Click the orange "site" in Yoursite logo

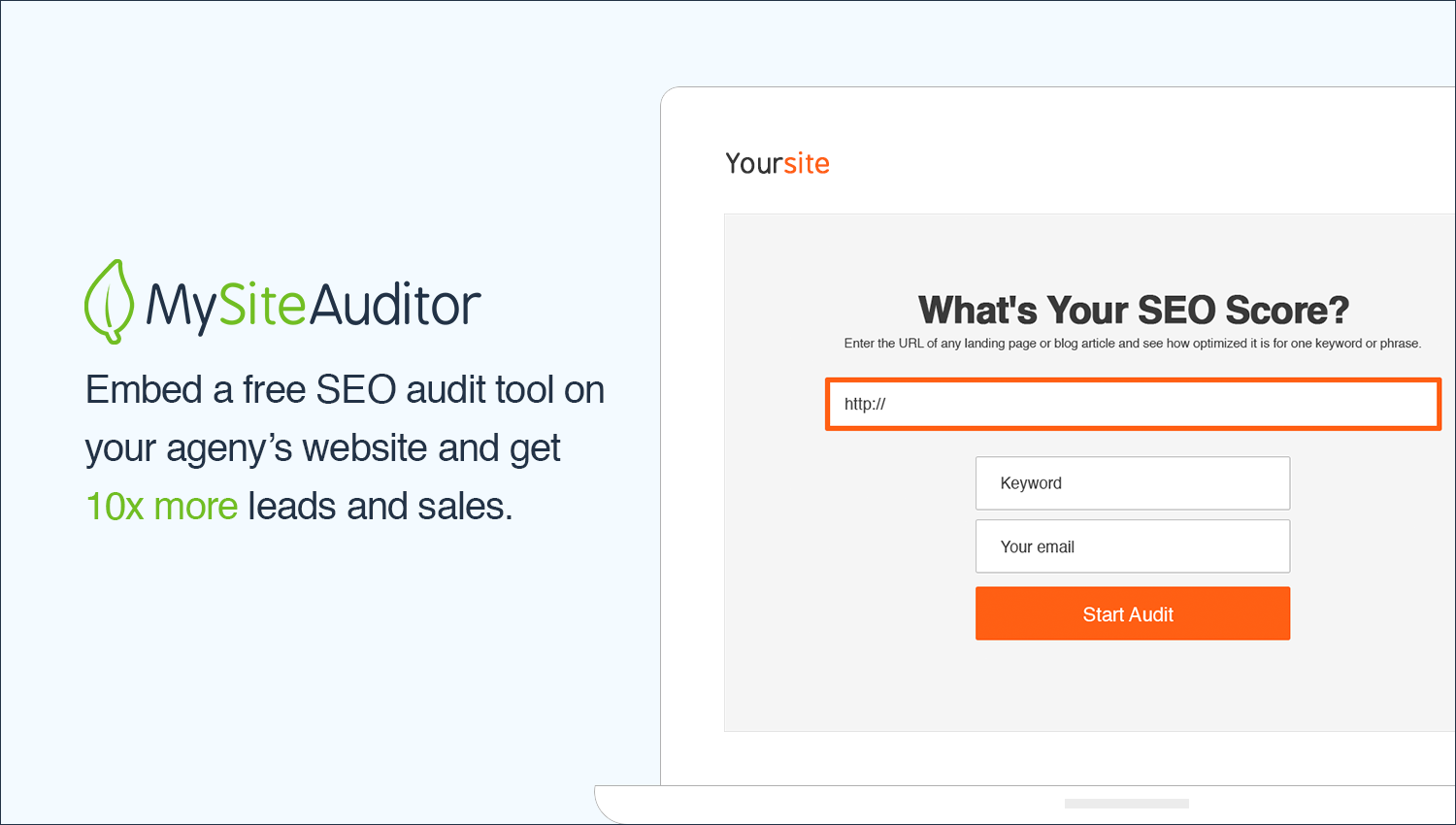click(807, 163)
